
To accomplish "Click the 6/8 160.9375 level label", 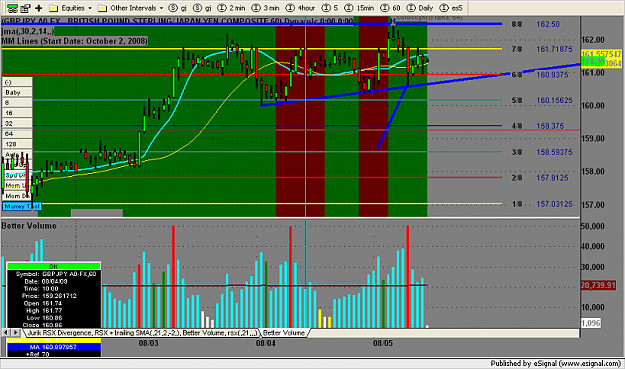I will pos(540,75).
